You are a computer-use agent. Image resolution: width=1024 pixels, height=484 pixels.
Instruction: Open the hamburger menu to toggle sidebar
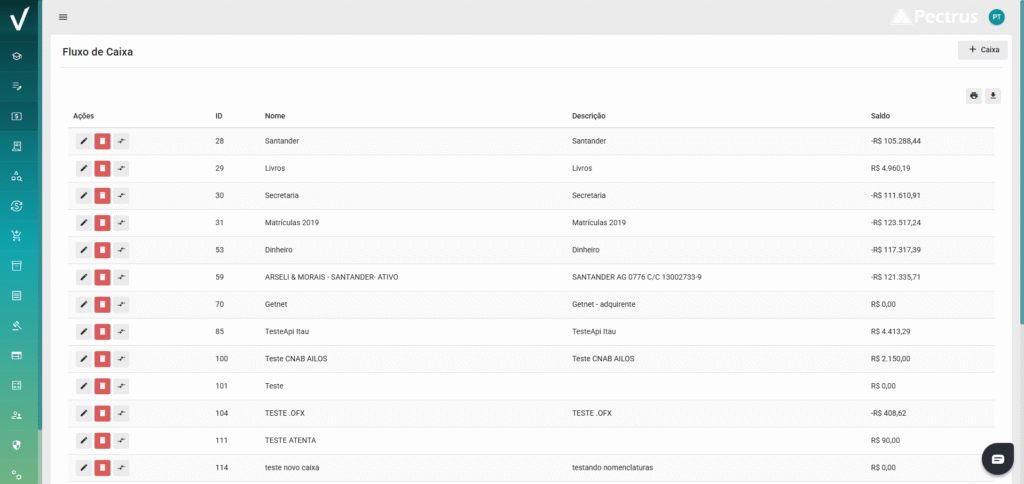coord(63,17)
